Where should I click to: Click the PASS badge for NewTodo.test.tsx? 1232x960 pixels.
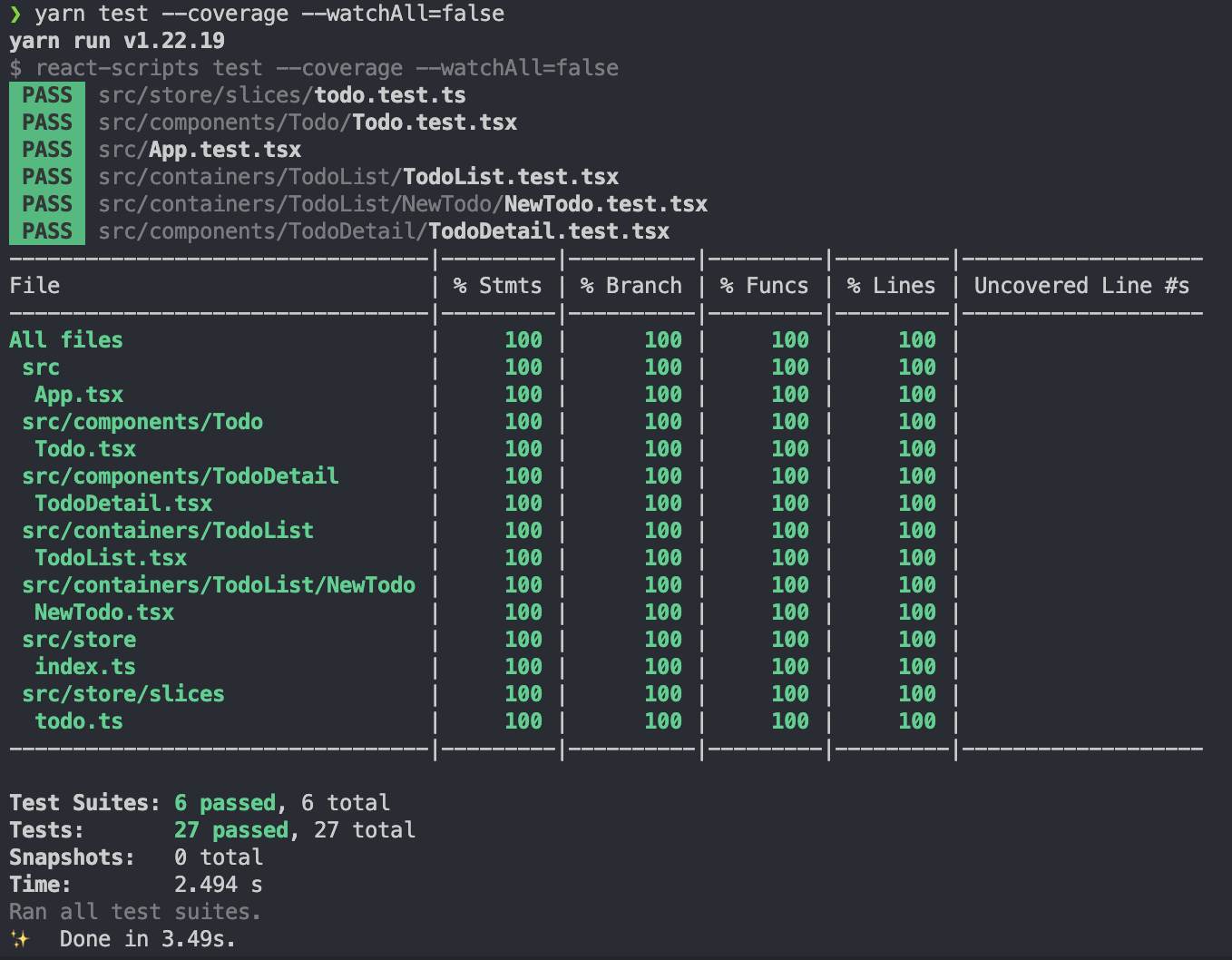(x=47, y=204)
